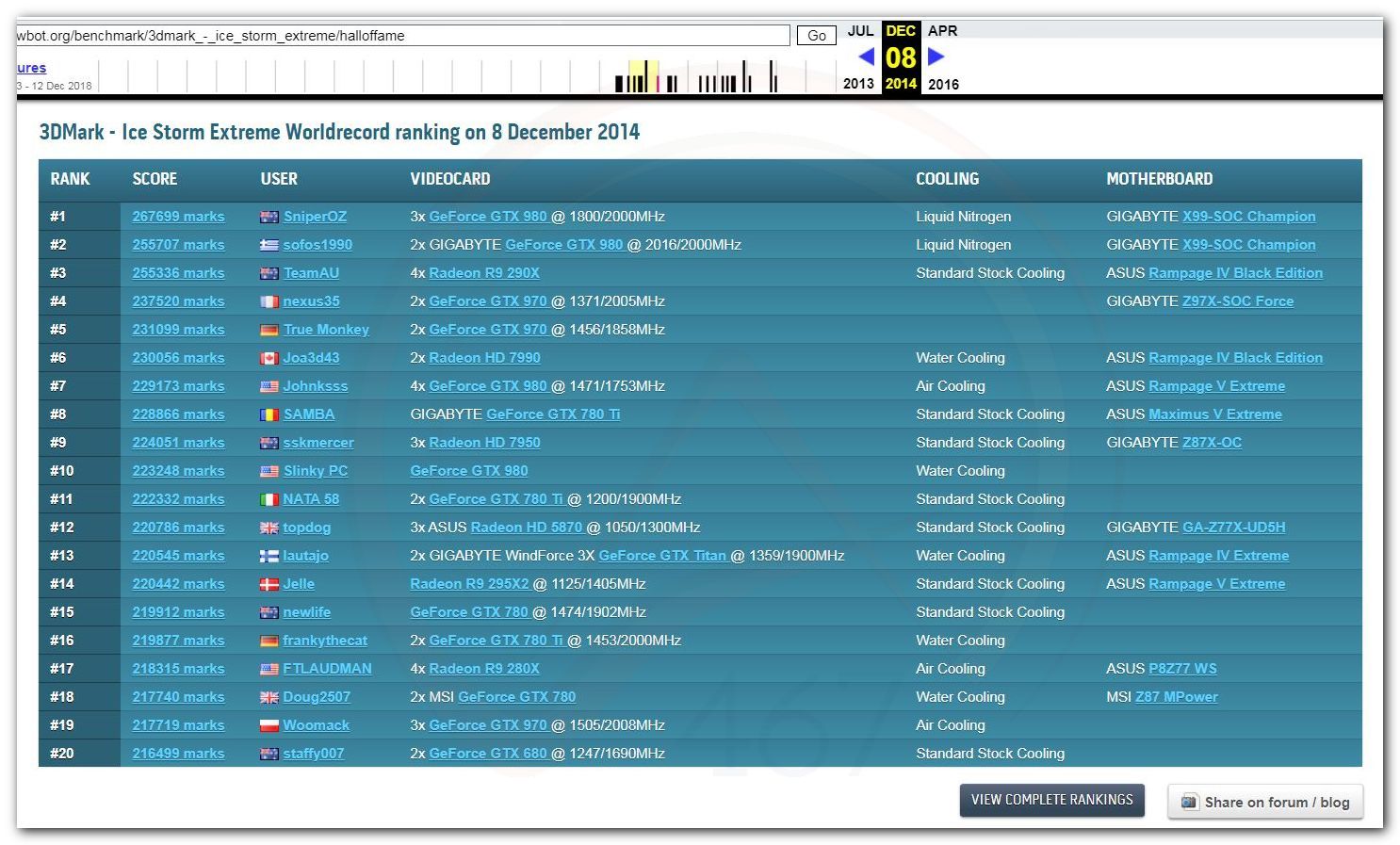The width and height of the screenshot is (1400, 845).
Task: Click the German flag beside True Monkey
Action: tap(269, 330)
